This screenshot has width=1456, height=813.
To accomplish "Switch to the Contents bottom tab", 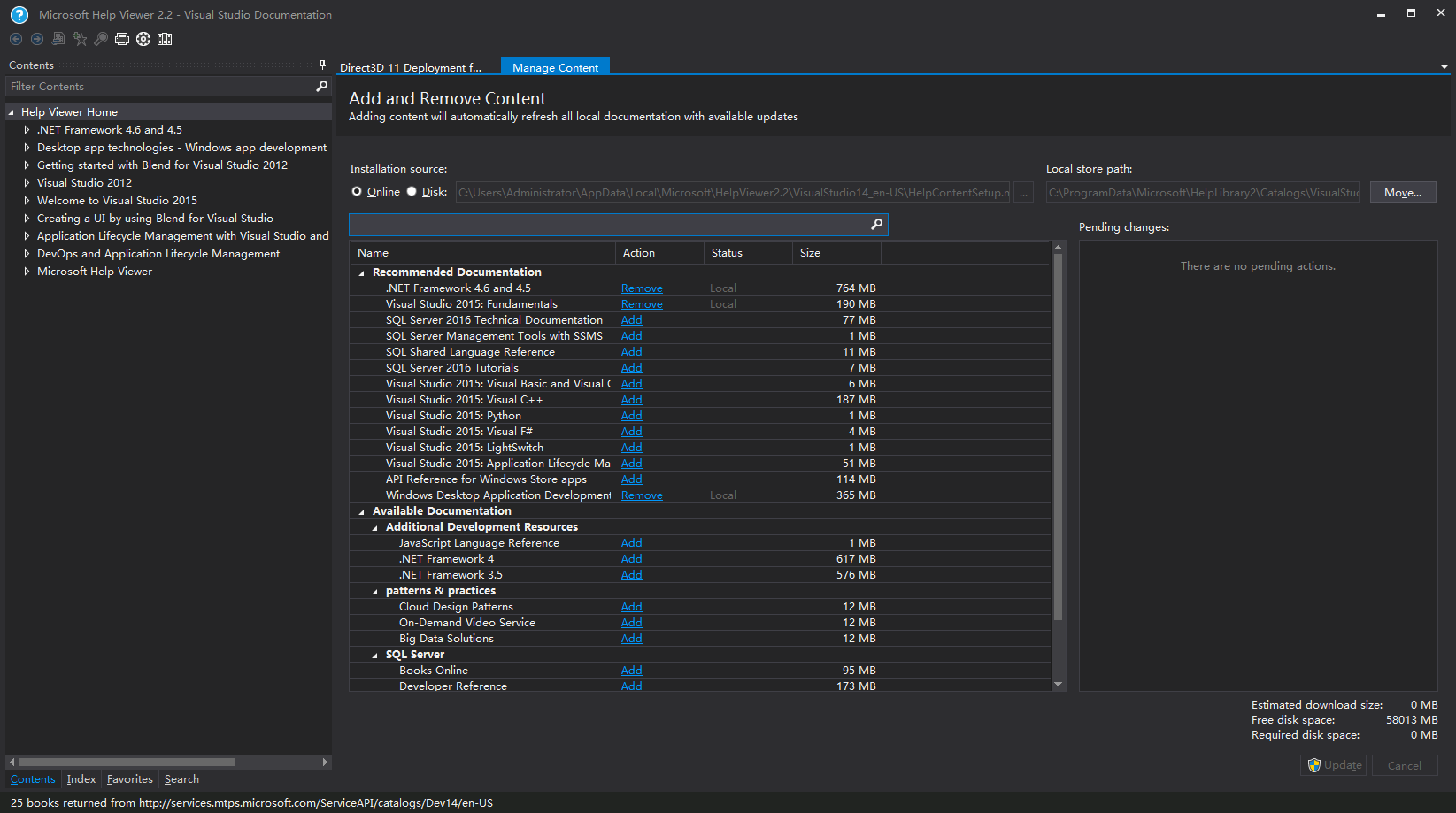I will (33, 779).
